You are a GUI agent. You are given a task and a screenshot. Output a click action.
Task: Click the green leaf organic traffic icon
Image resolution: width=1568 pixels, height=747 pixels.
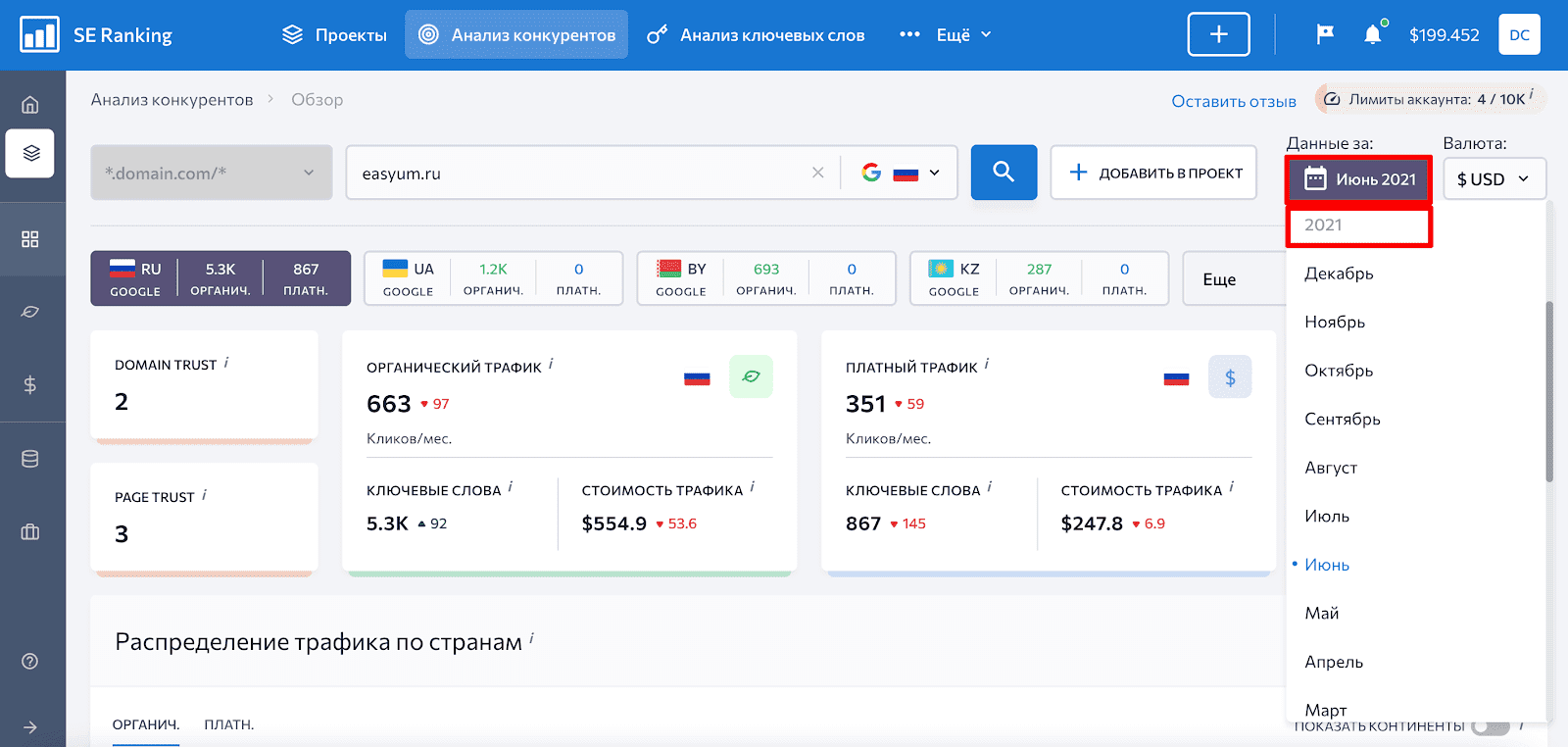click(x=751, y=376)
